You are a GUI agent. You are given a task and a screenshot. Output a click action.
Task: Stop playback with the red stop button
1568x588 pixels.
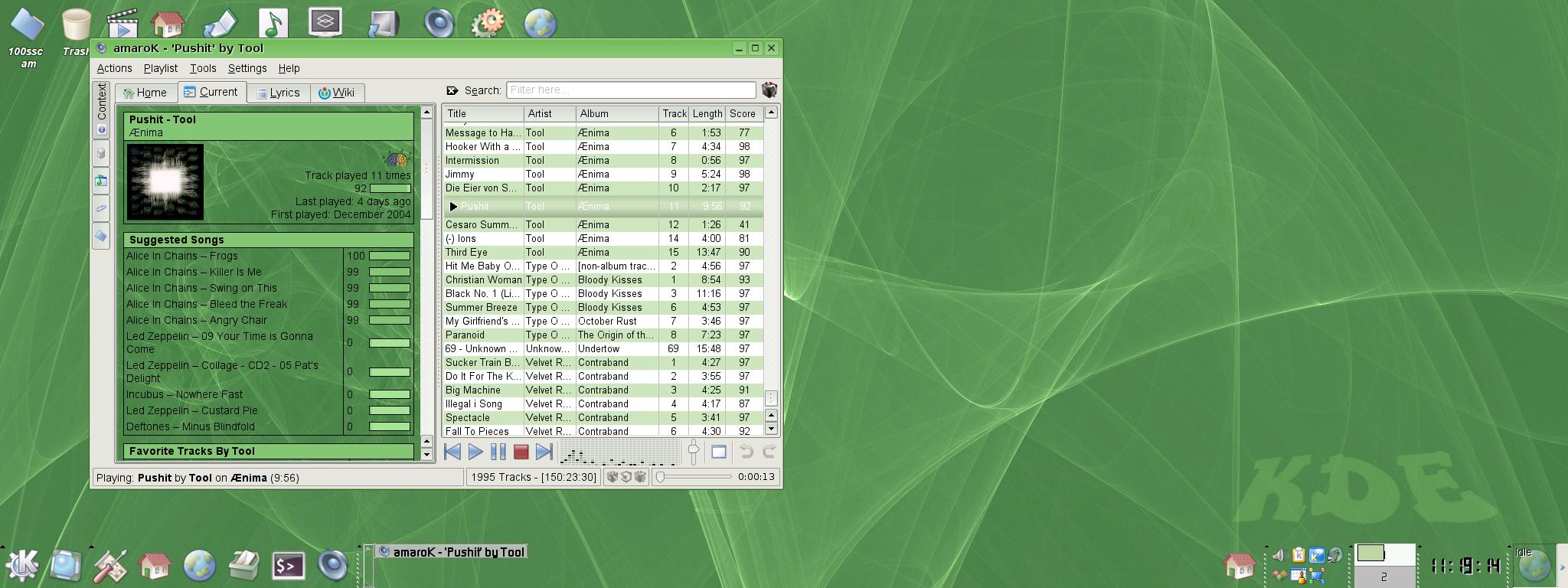click(x=521, y=452)
